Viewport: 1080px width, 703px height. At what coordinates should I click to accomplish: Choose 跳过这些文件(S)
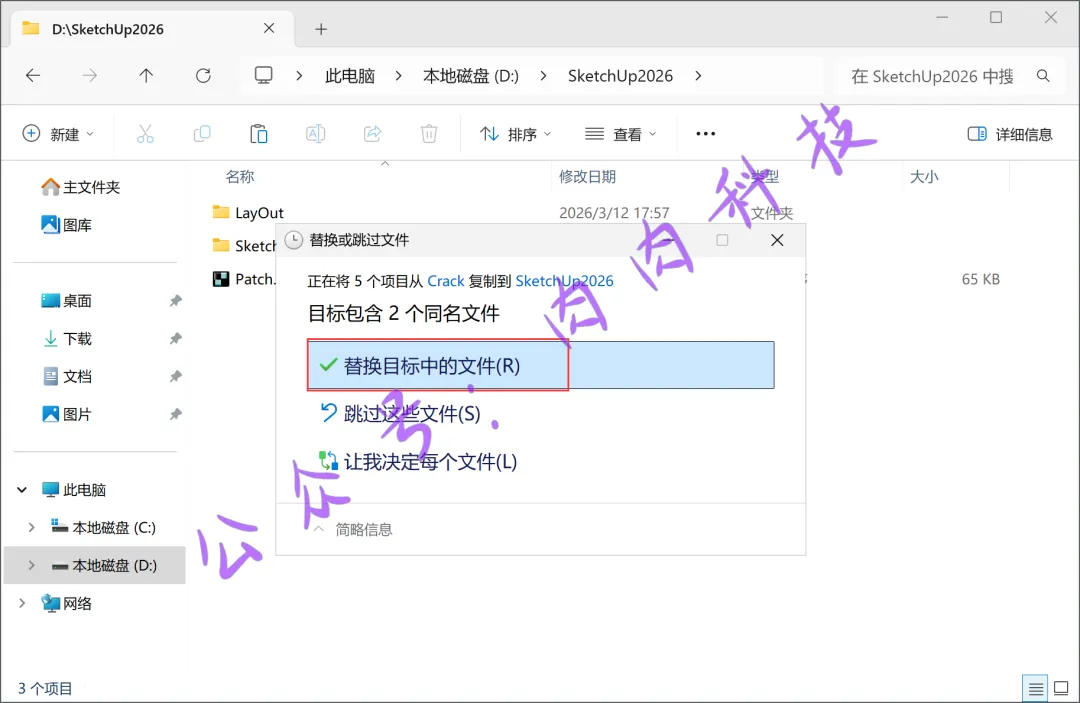(399, 413)
